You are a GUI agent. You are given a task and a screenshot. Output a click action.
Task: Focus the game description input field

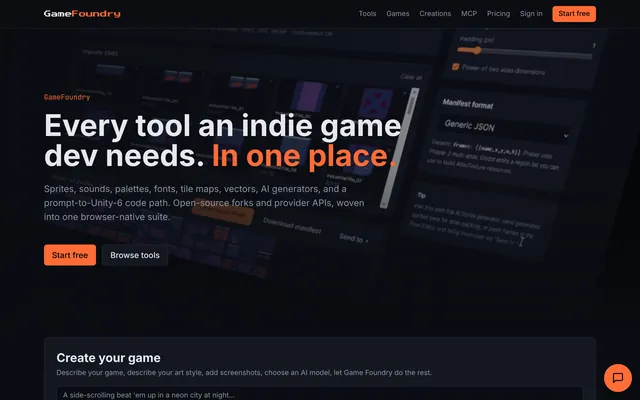[320, 394]
